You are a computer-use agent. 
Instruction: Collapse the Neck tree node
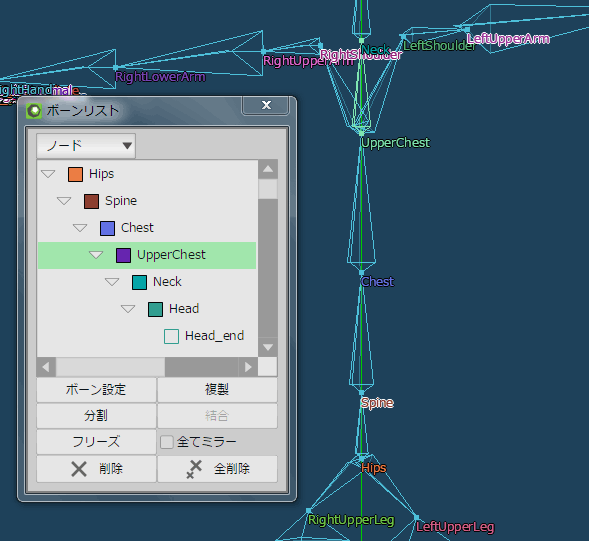point(112,282)
